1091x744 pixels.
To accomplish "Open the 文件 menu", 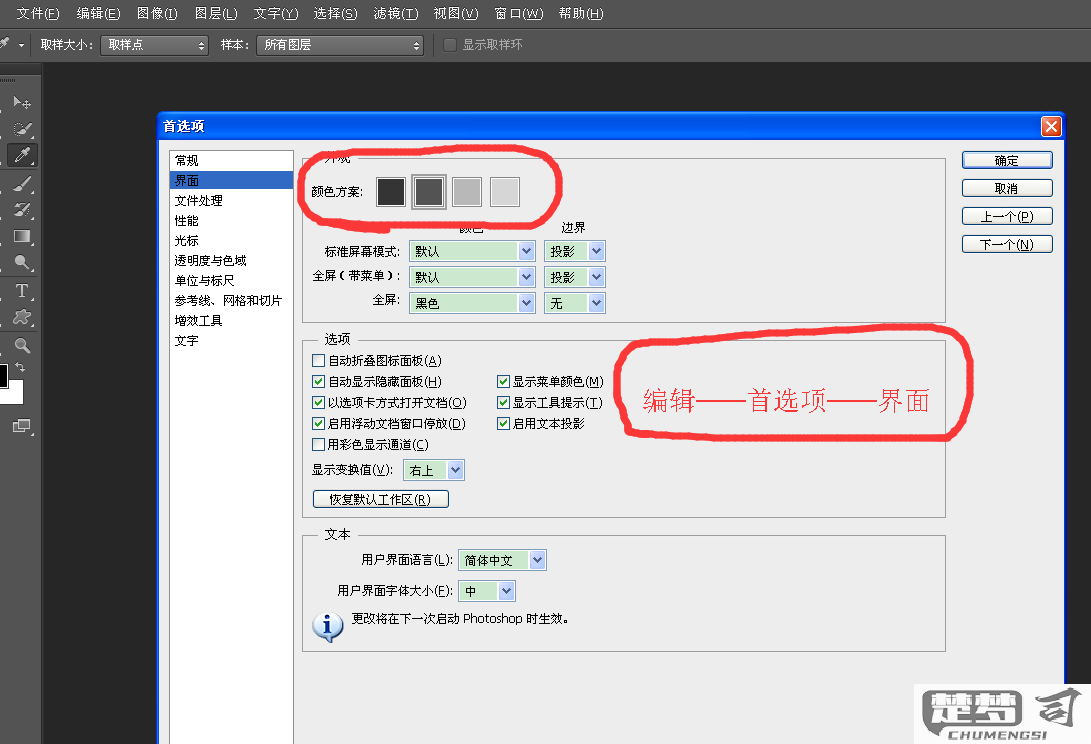I will point(38,13).
